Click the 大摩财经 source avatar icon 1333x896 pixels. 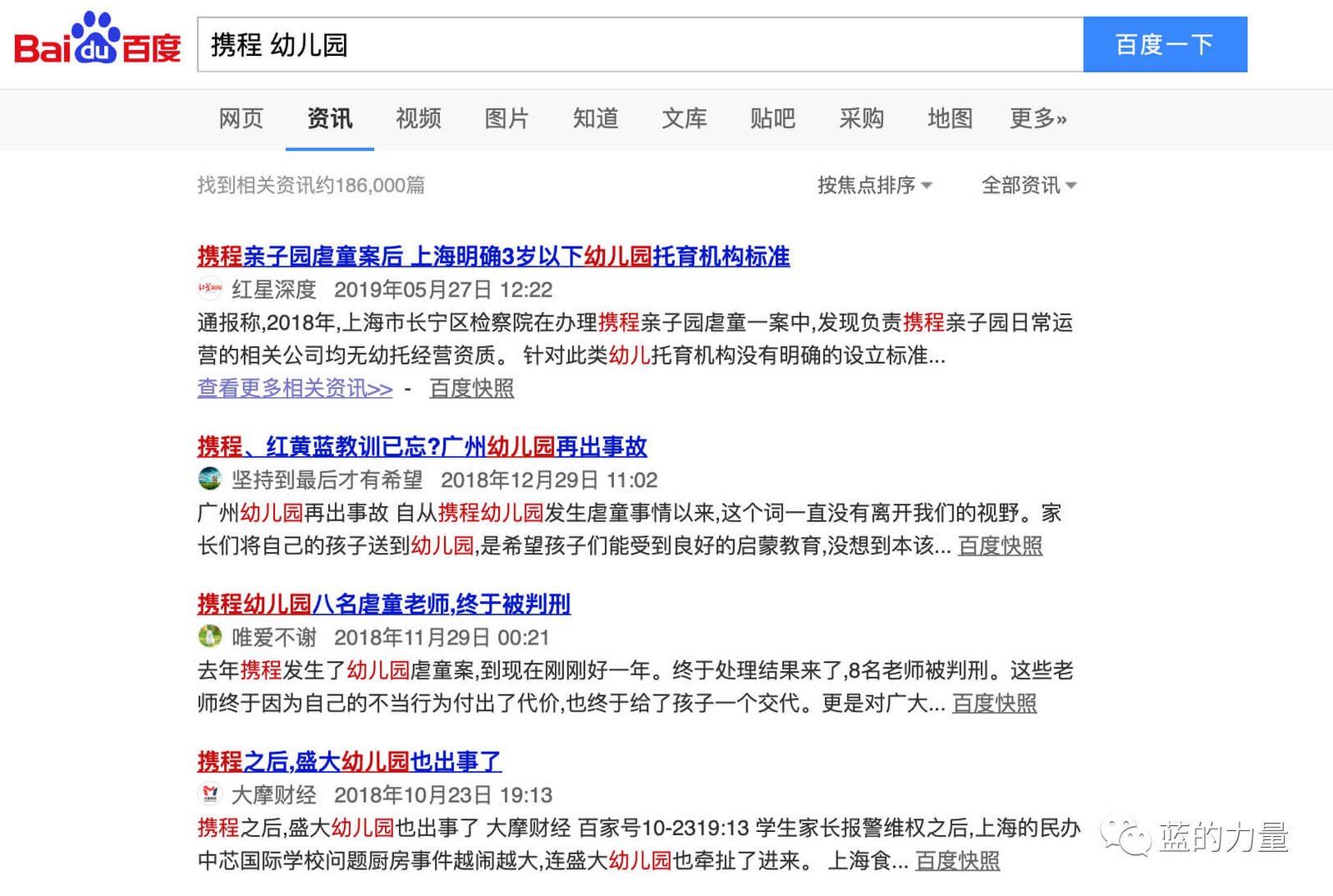(210, 794)
